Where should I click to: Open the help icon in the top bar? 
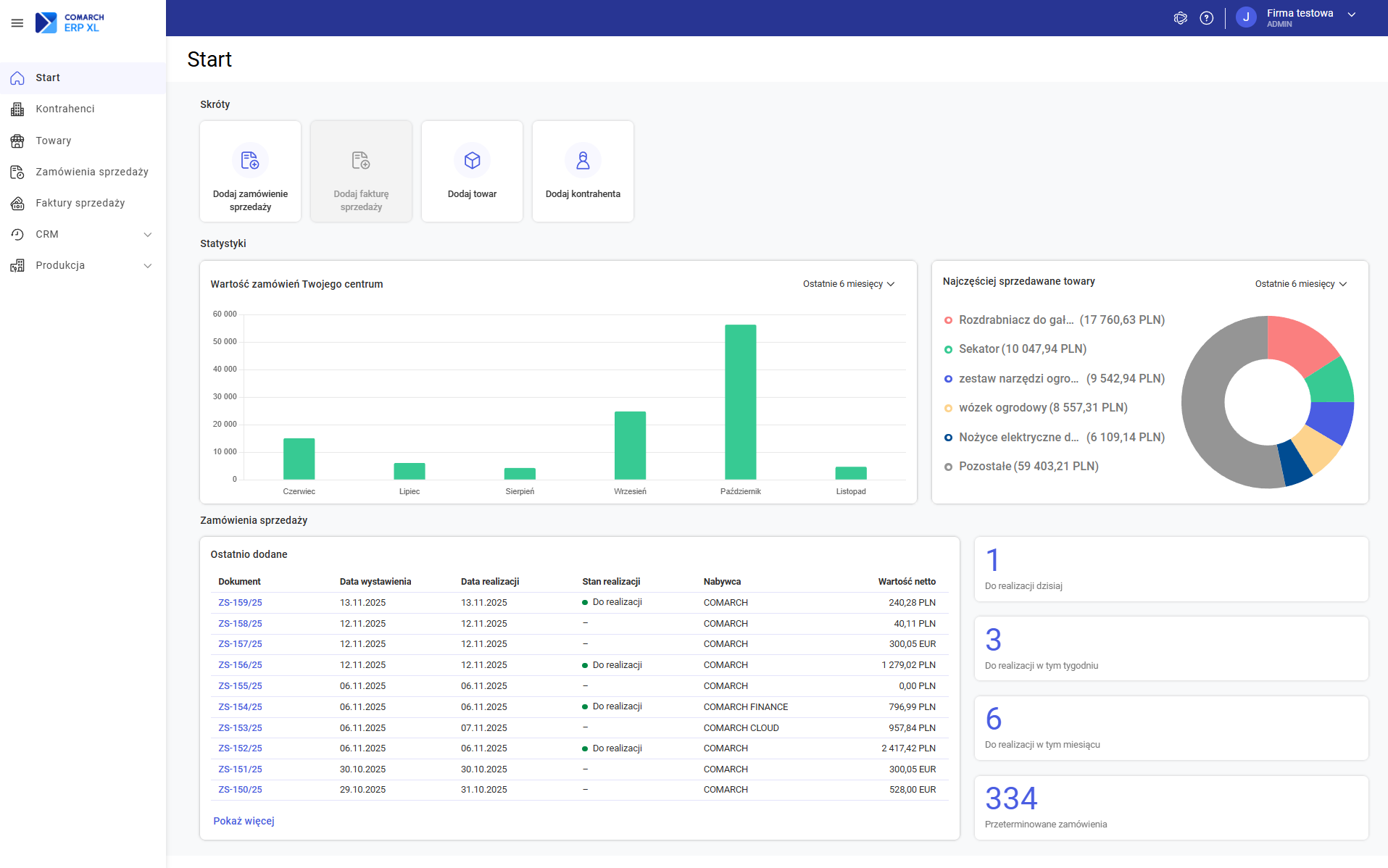click(1207, 17)
